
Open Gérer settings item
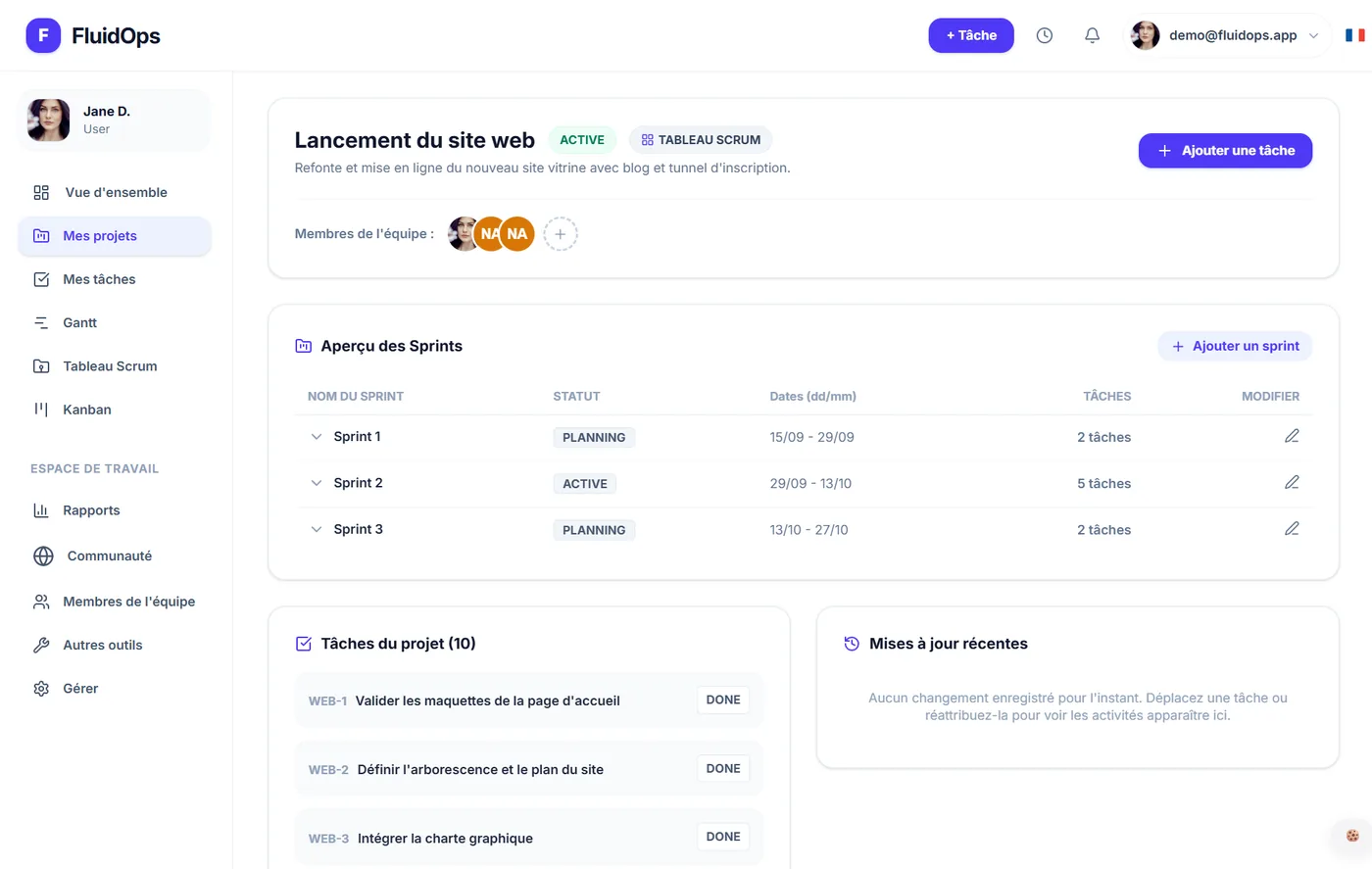[x=115, y=689]
